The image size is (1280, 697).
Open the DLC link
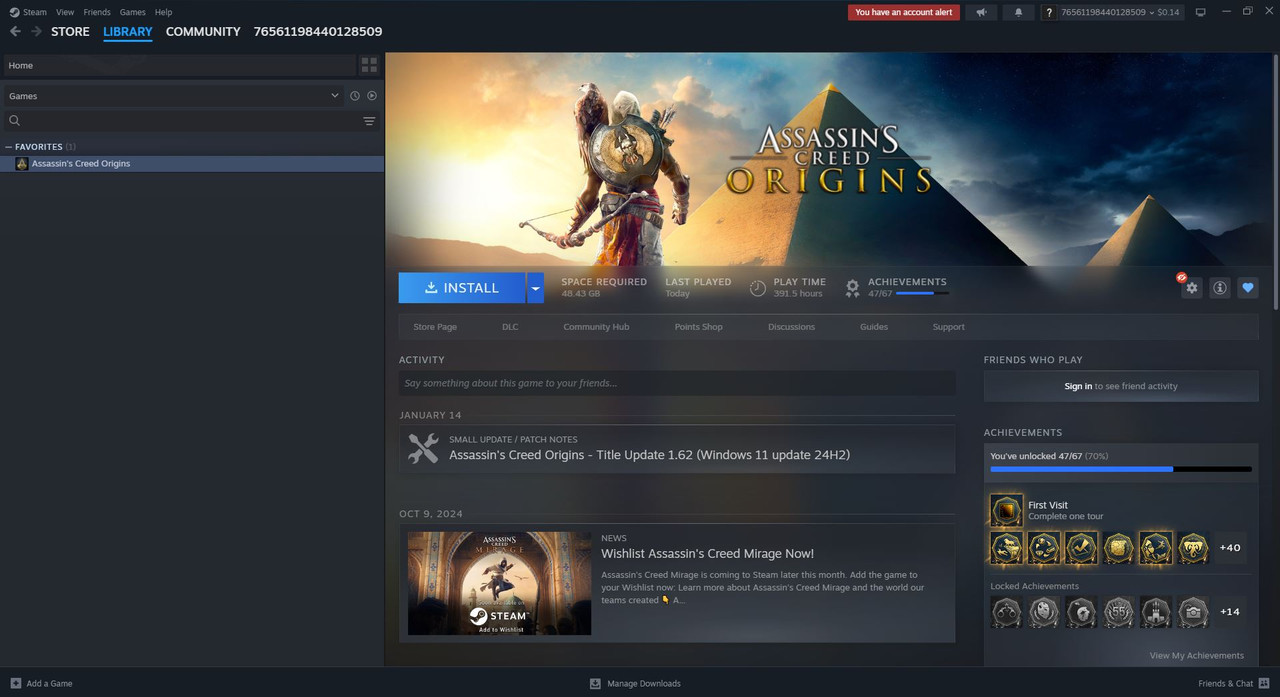click(x=510, y=327)
